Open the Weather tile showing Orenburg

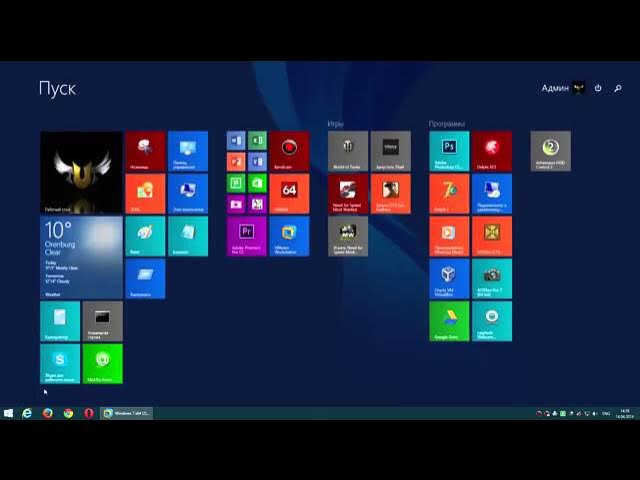(x=81, y=257)
